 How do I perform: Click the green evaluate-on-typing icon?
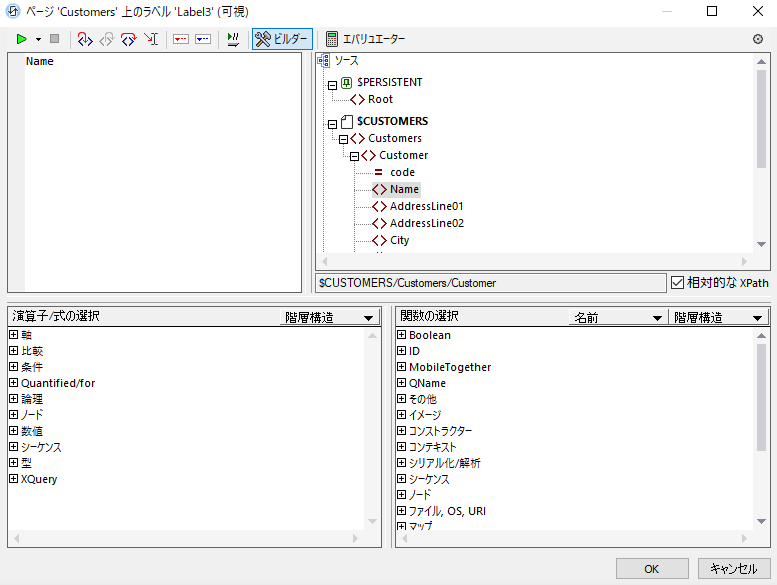[x=233, y=39]
